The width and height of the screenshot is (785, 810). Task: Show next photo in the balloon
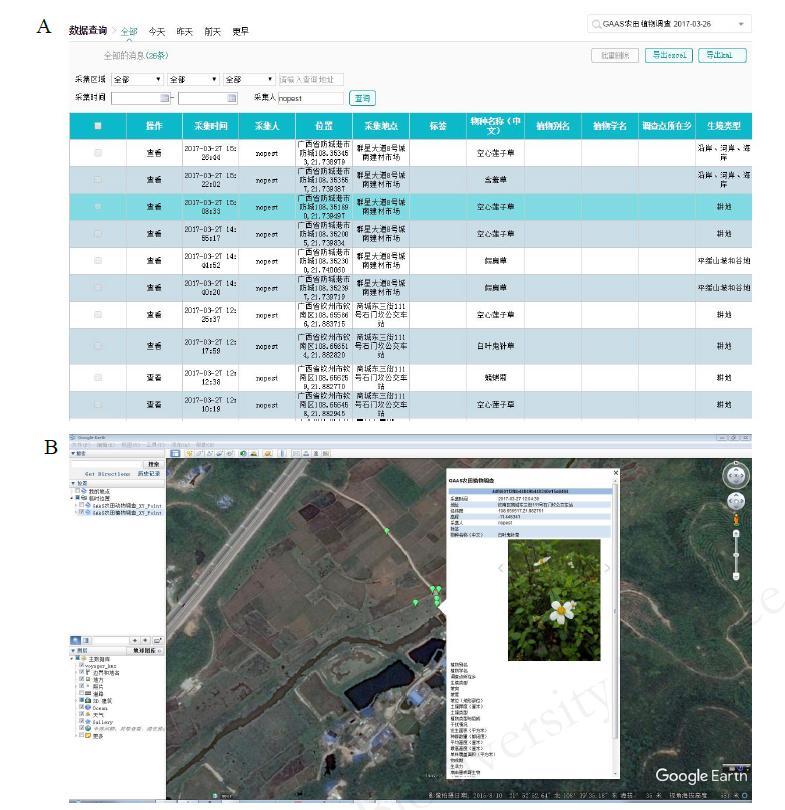607,568
